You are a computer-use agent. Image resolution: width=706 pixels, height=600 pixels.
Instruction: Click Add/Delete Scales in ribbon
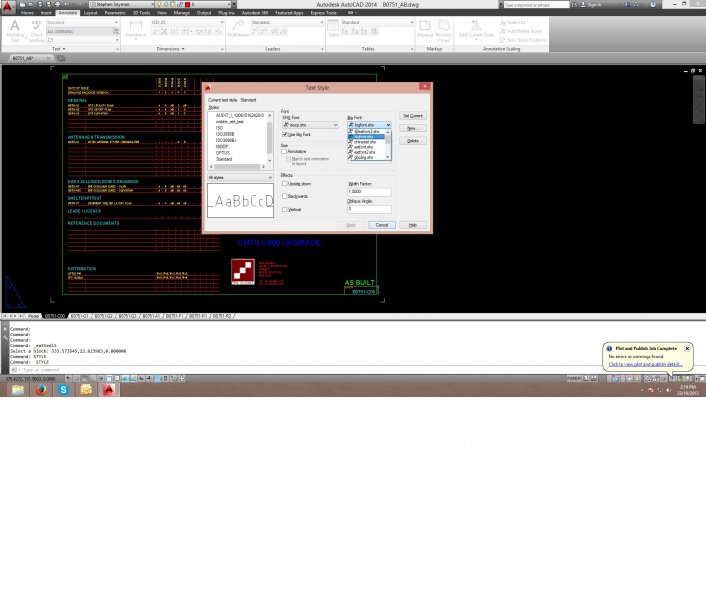point(521,31)
